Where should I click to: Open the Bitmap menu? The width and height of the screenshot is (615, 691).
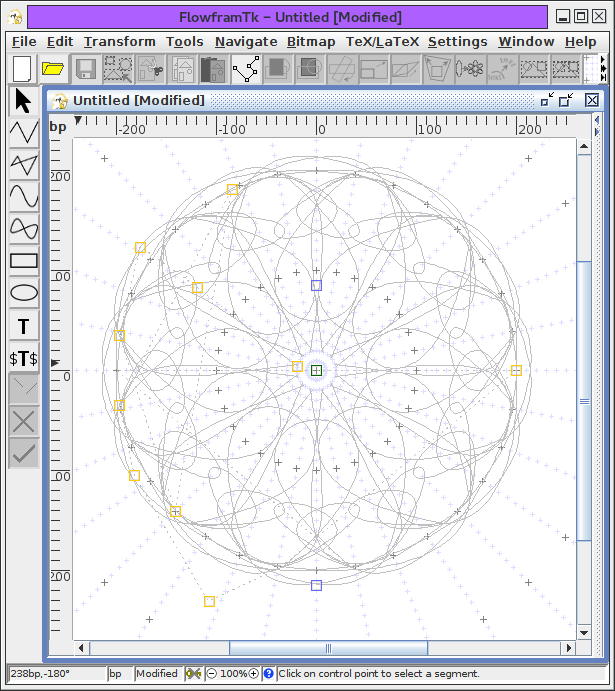[x=311, y=41]
